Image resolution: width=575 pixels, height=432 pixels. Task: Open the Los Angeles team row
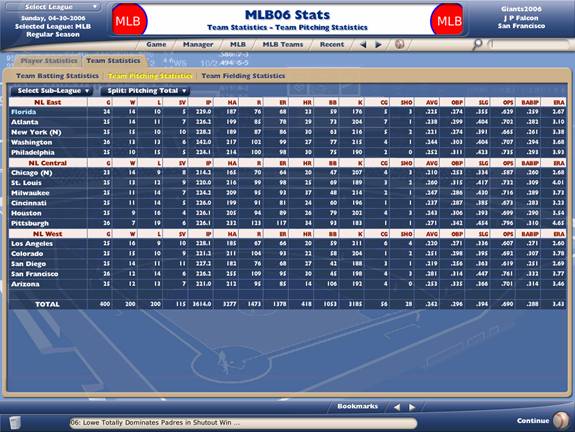pyautogui.click(x=288, y=244)
